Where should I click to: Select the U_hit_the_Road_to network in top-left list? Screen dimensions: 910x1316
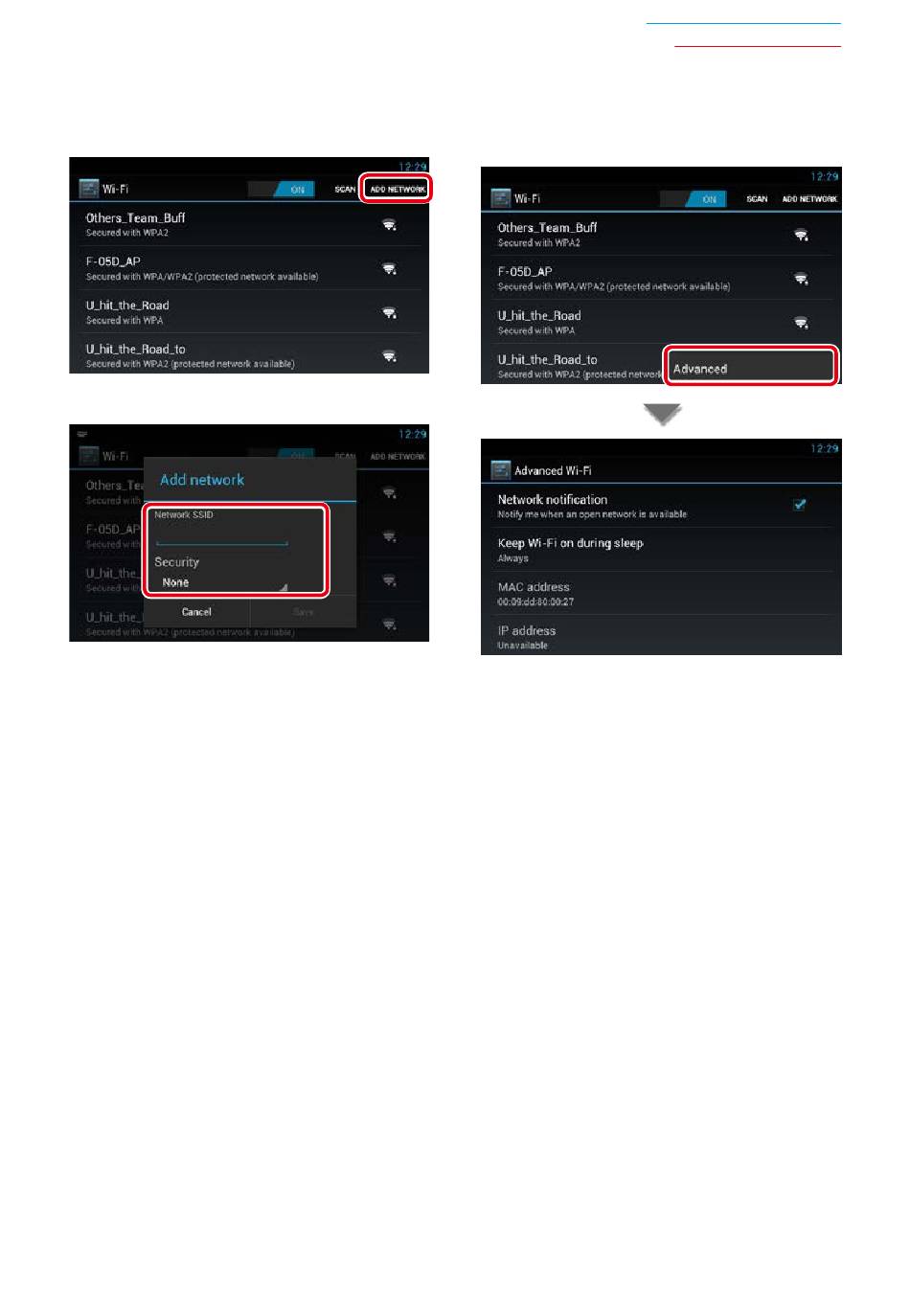coord(249,354)
